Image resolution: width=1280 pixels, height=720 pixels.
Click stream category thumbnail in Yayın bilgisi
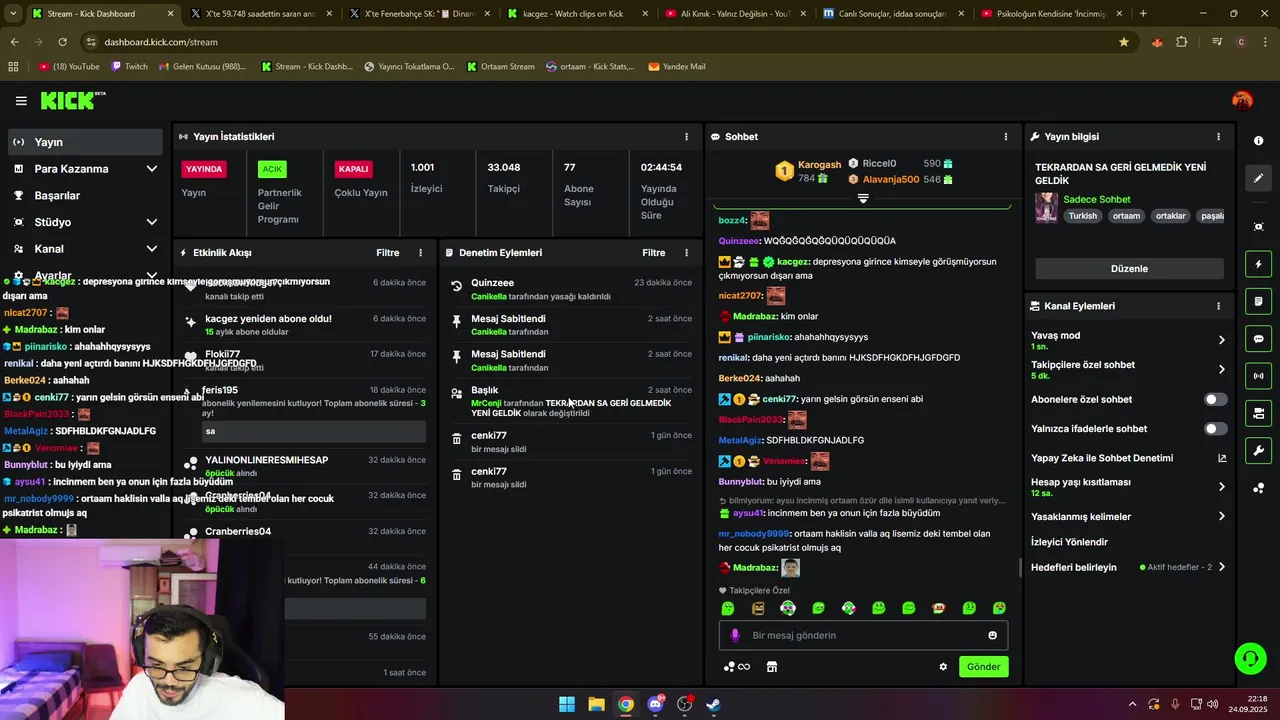tap(1046, 207)
